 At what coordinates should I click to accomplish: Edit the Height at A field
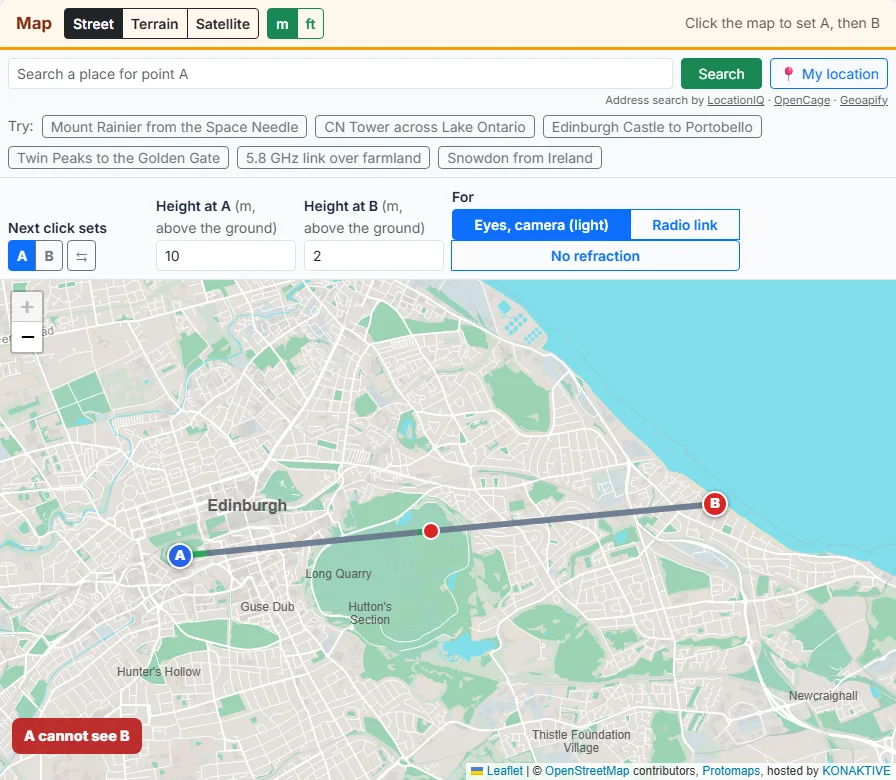click(226, 256)
